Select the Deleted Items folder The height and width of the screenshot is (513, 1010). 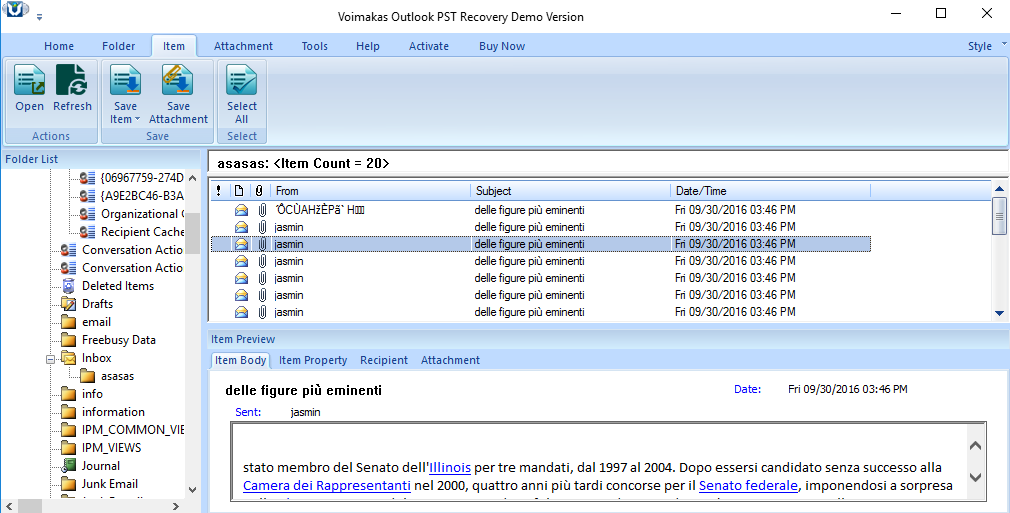coord(118,286)
